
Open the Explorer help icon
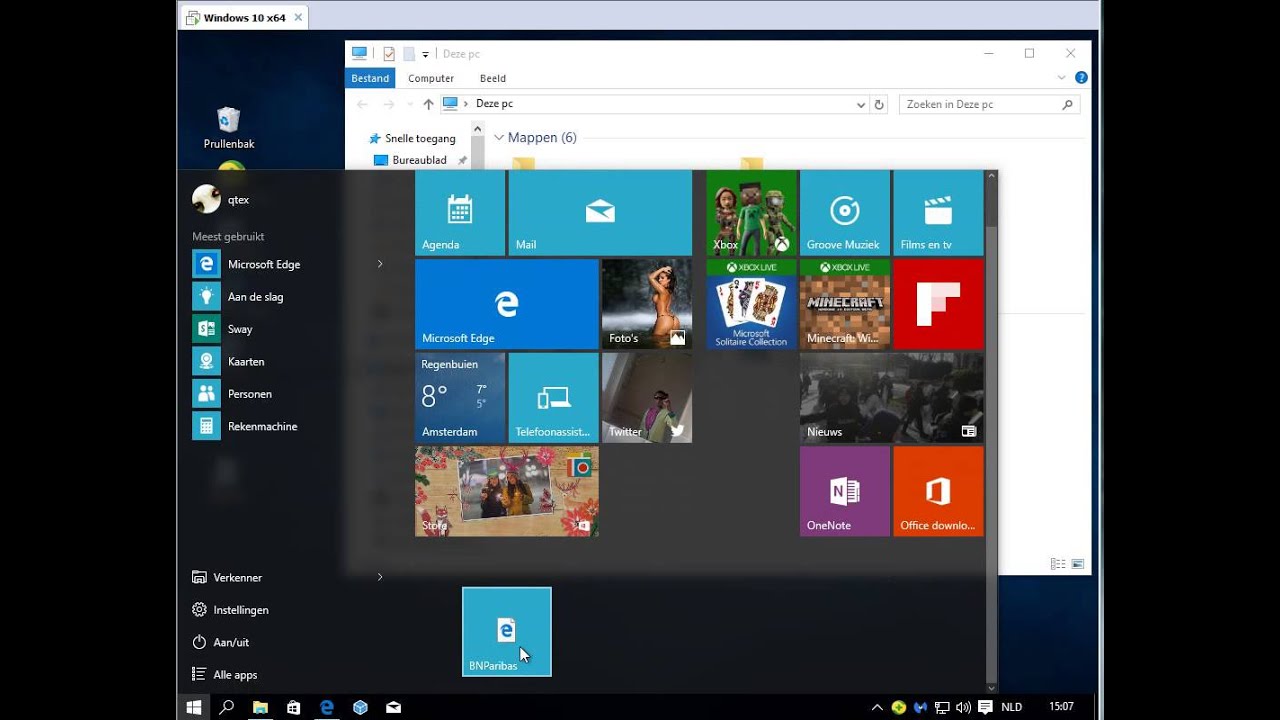pyautogui.click(x=1081, y=78)
